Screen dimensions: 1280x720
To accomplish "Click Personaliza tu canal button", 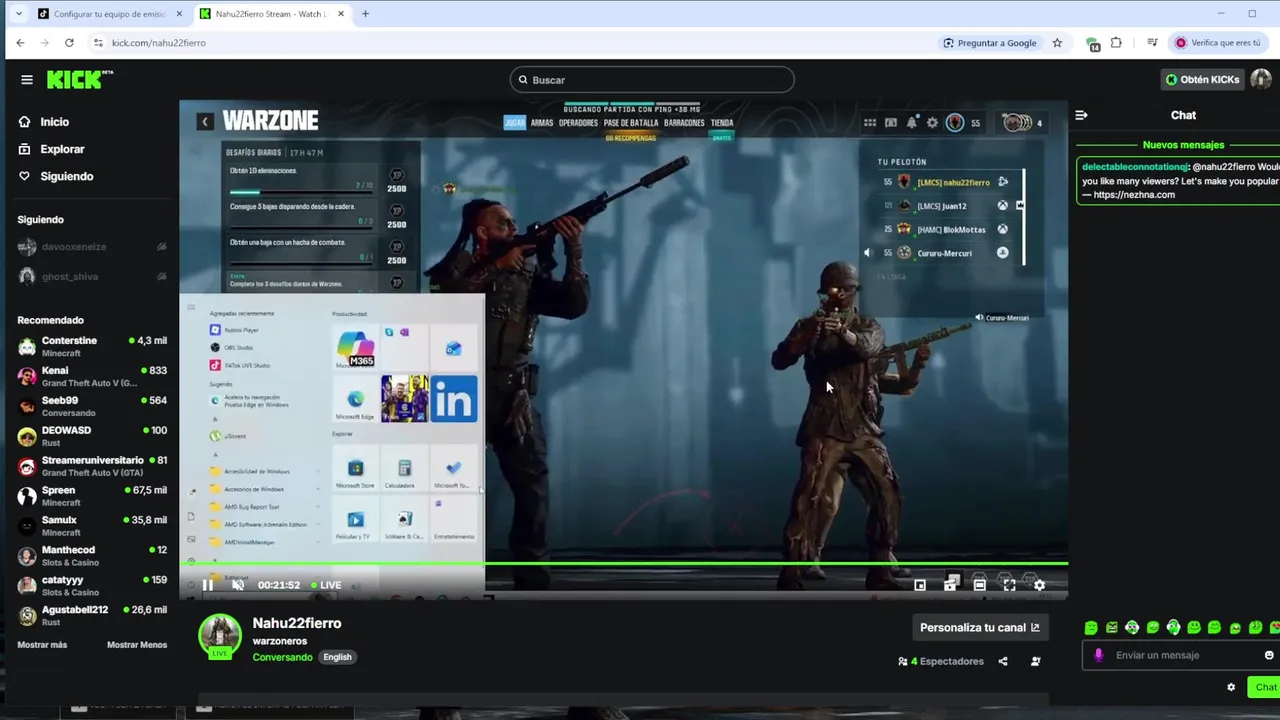I will pyautogui.click(x=979, y=628).
